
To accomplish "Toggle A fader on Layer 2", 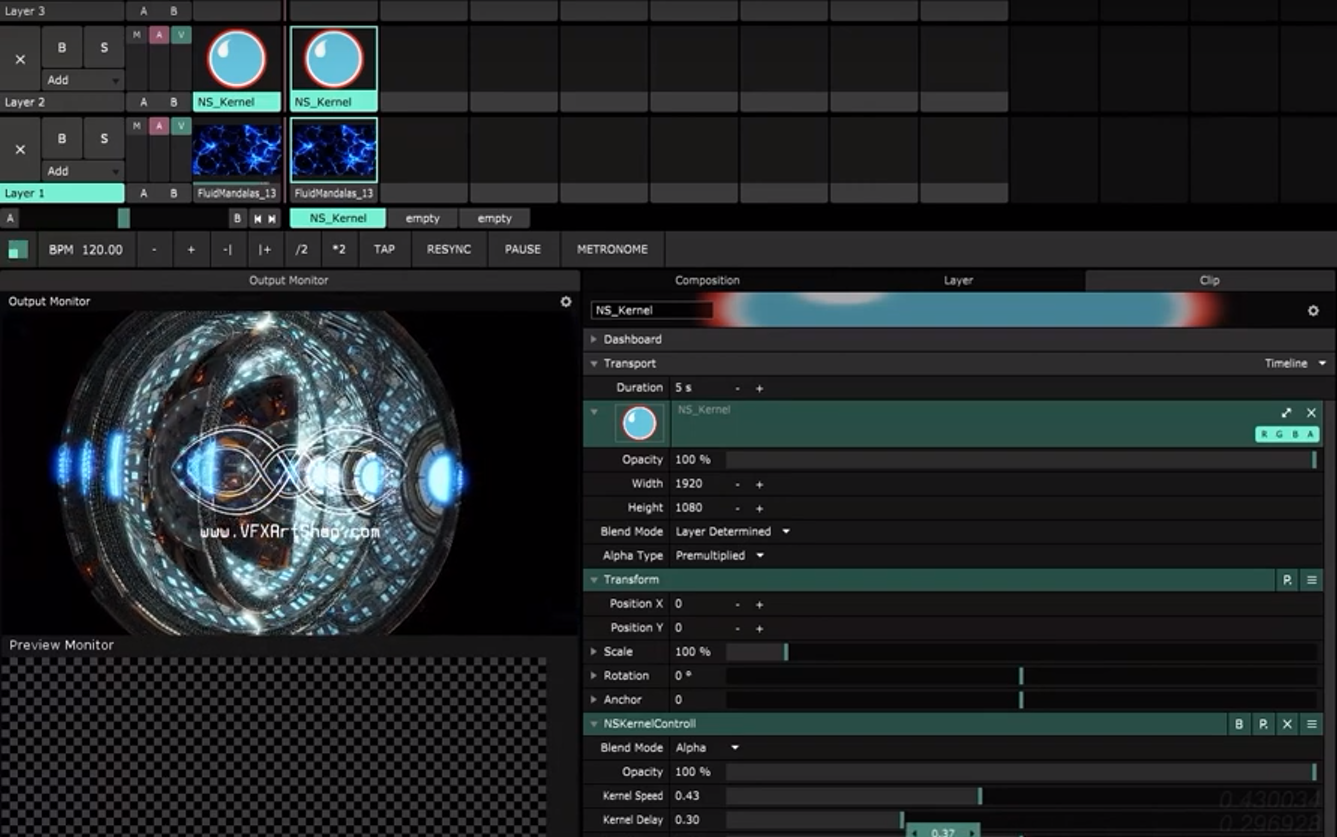I will pyautogui.click(x=159, y=35).
